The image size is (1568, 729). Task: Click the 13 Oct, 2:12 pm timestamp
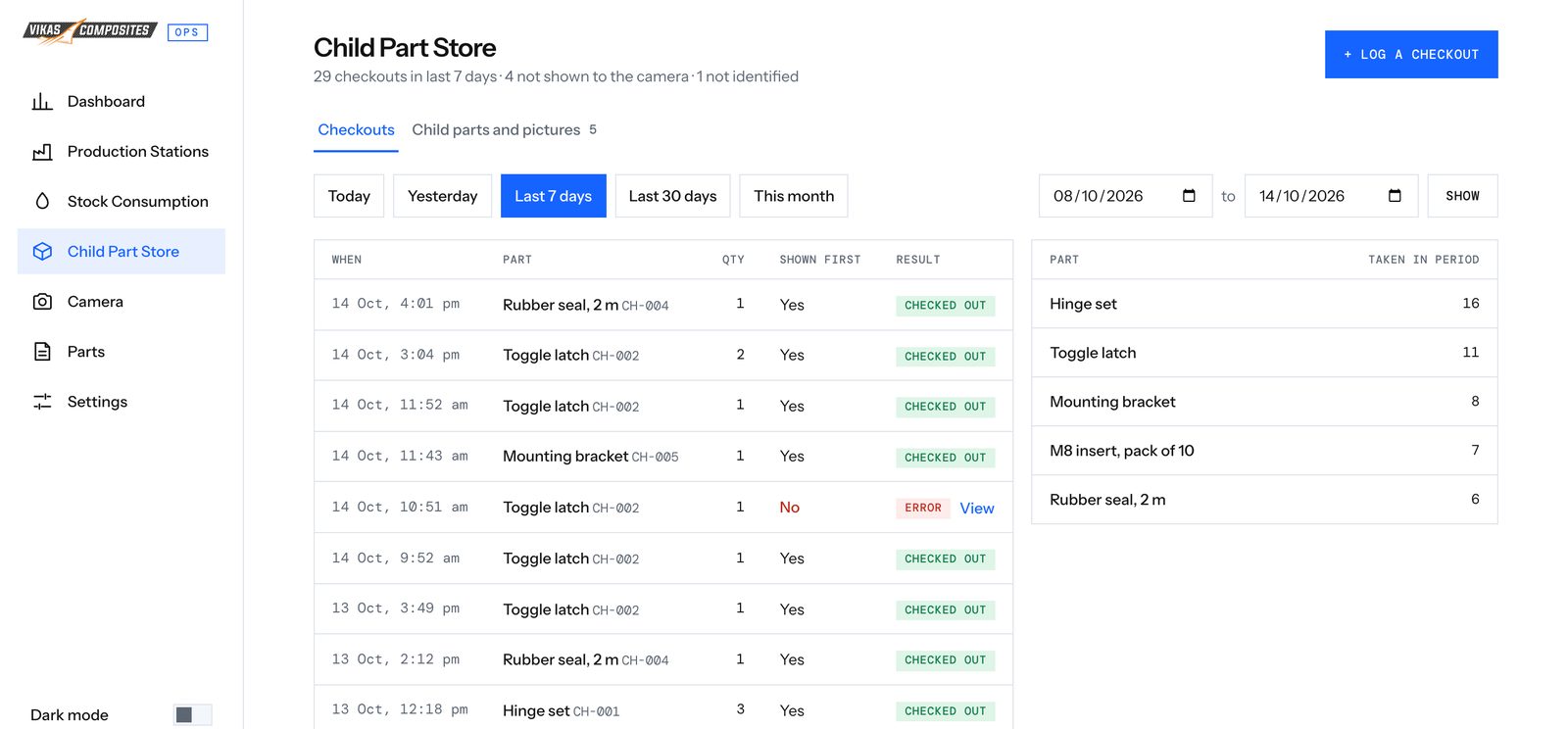pos(396,659)
